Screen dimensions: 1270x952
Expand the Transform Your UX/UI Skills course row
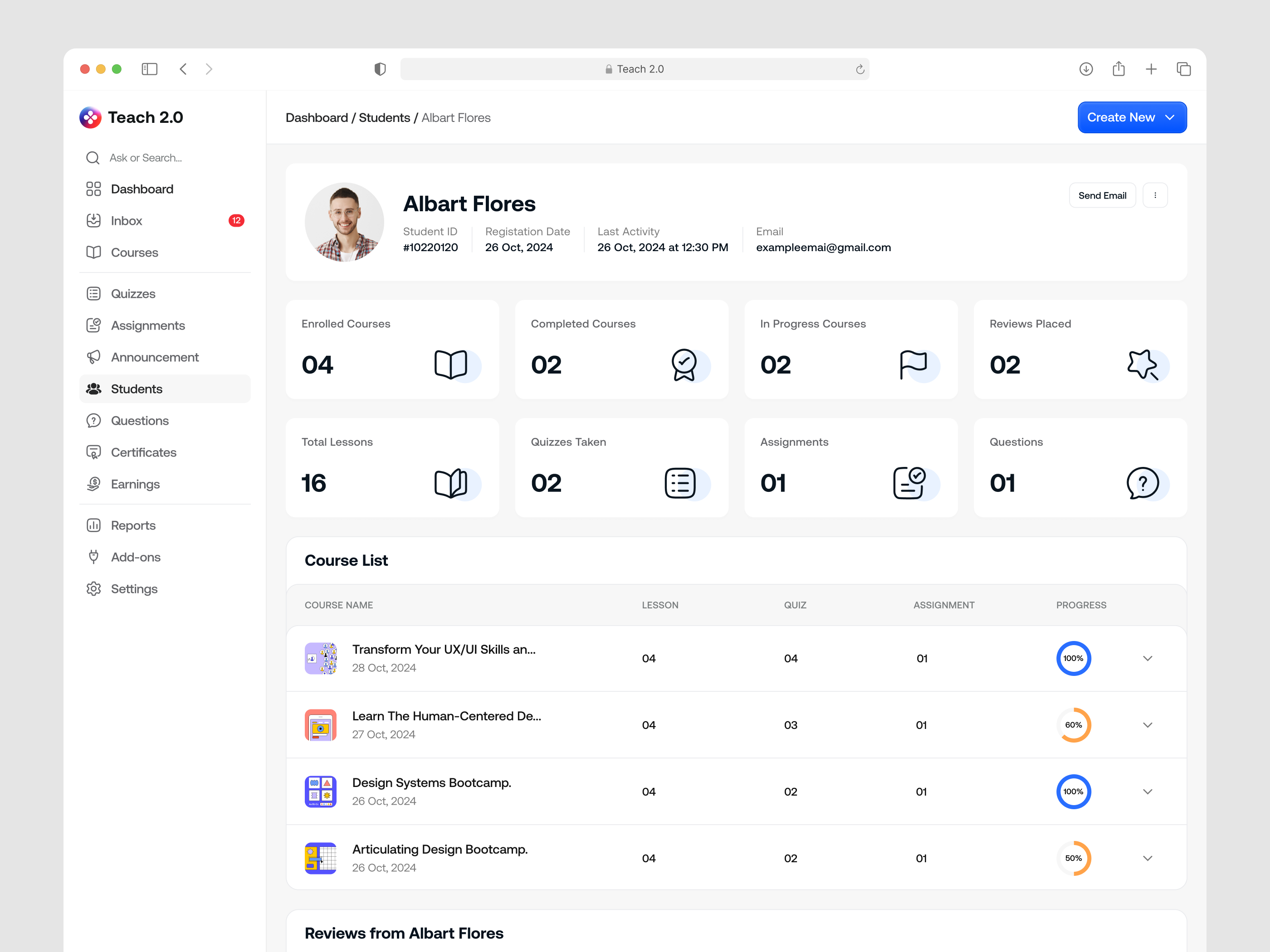1148,658
